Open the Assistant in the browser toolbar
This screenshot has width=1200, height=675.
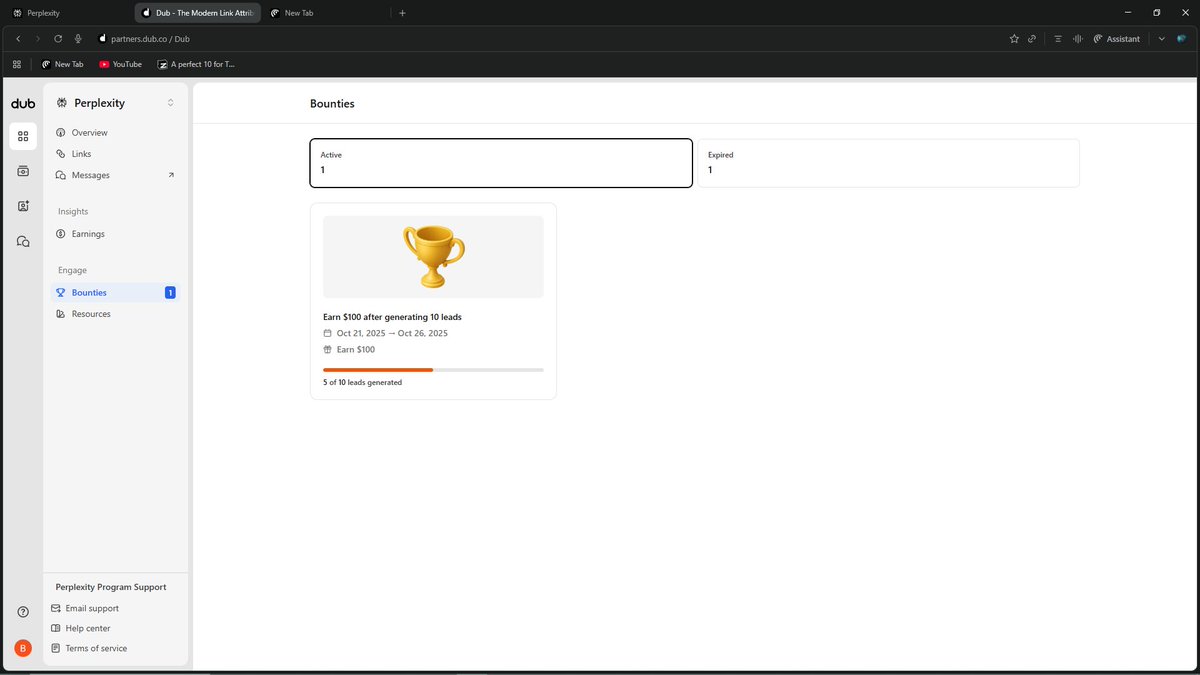[x=1116, y=39]
